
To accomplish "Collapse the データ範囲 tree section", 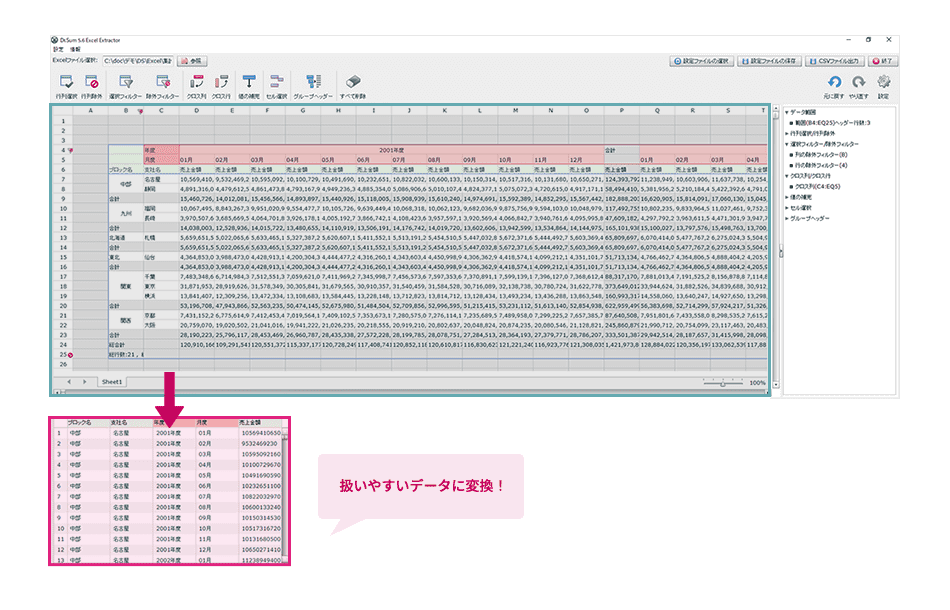I will 787,113.
